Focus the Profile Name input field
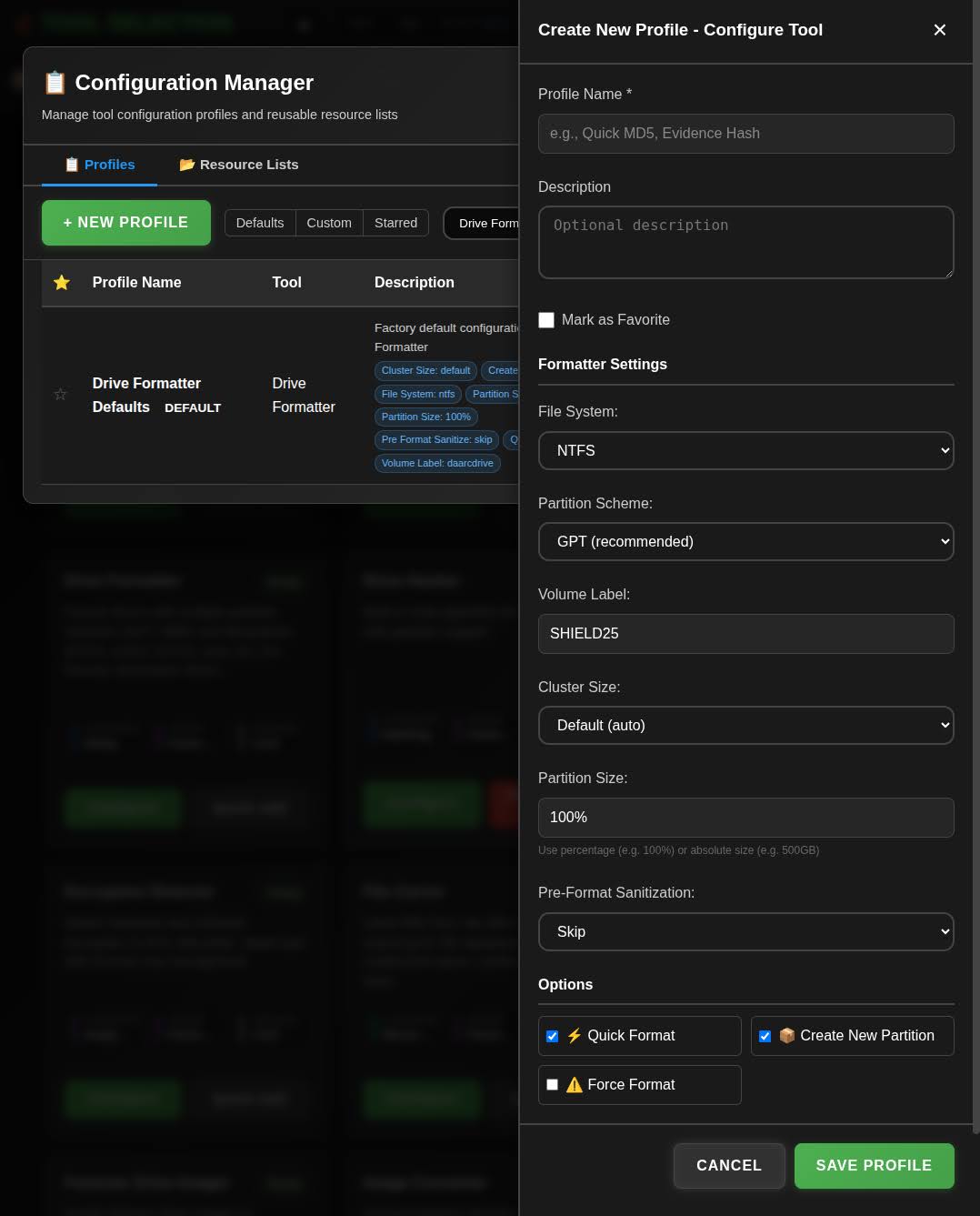980x1216 pixels. pos(746,134)
